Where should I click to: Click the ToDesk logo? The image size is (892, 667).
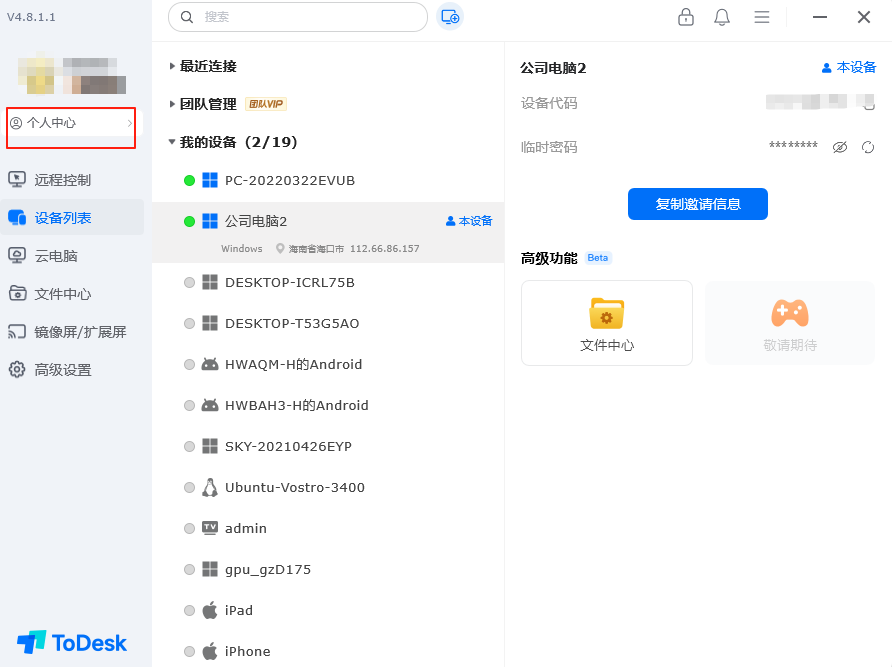click(x=72, y=643)
